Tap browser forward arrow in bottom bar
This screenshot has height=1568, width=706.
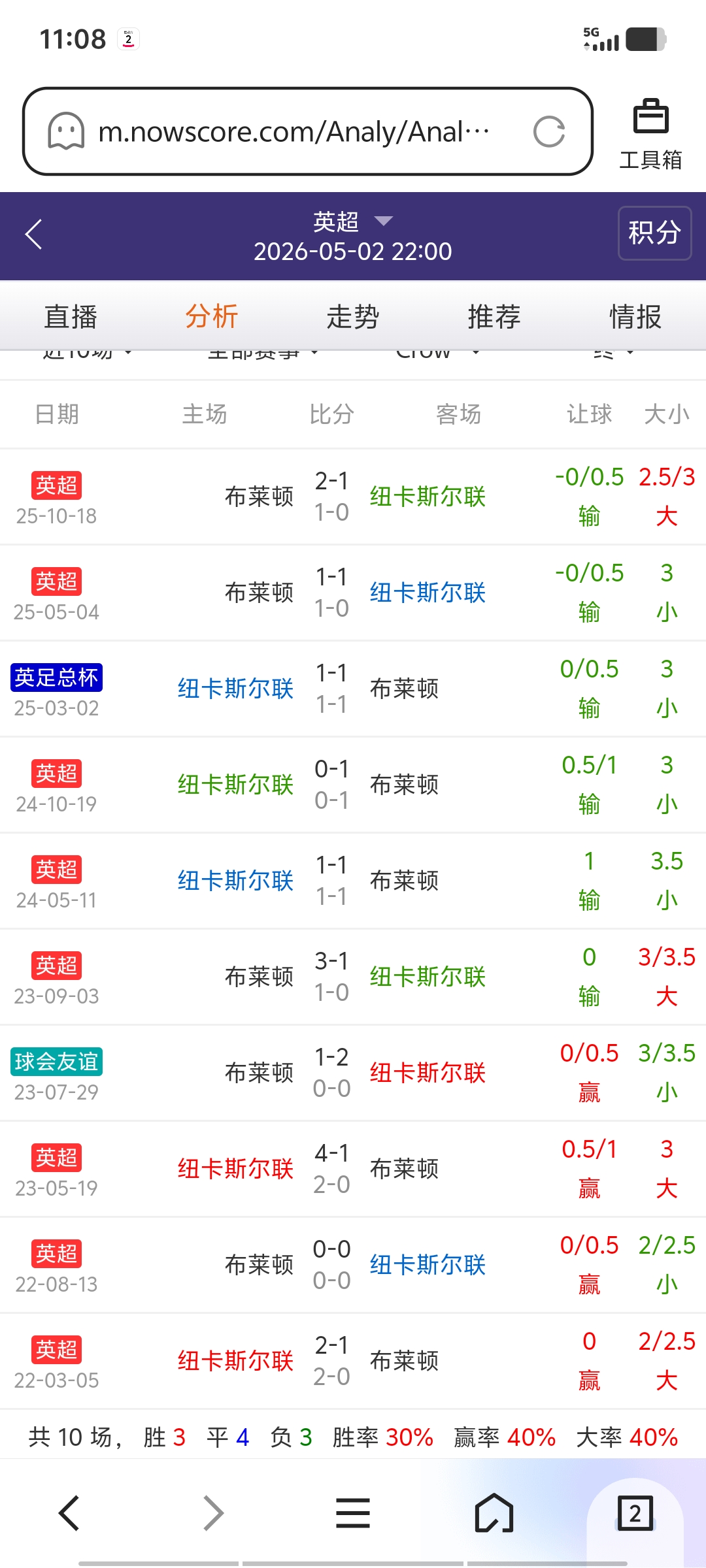(x=213, y=1513)
